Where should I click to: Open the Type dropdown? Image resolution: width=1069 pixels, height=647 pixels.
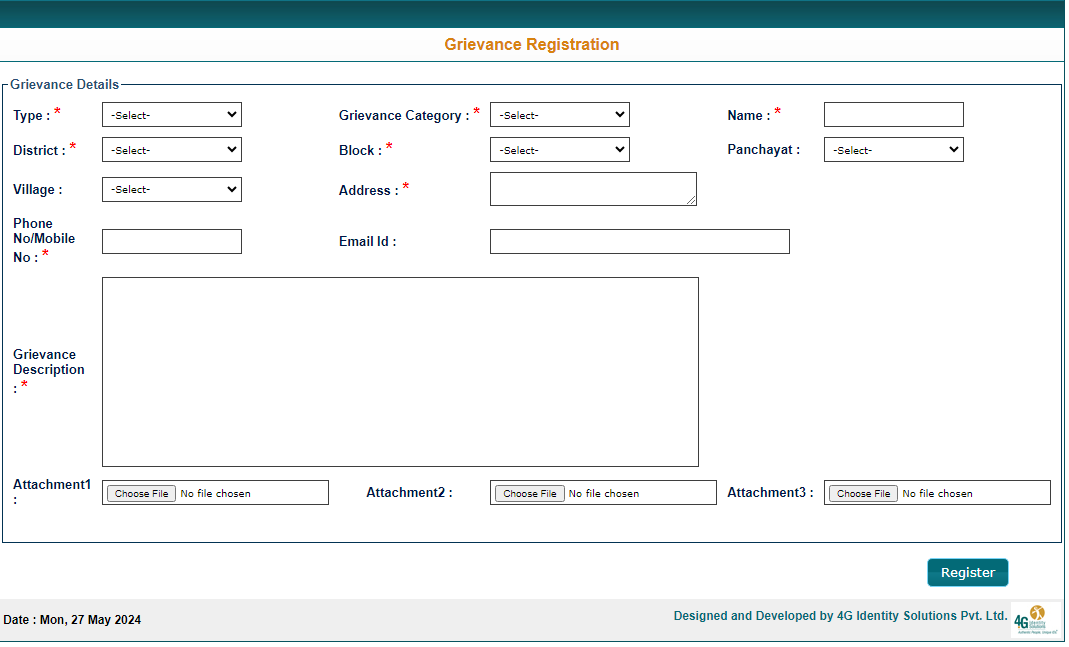pos(171,115)
